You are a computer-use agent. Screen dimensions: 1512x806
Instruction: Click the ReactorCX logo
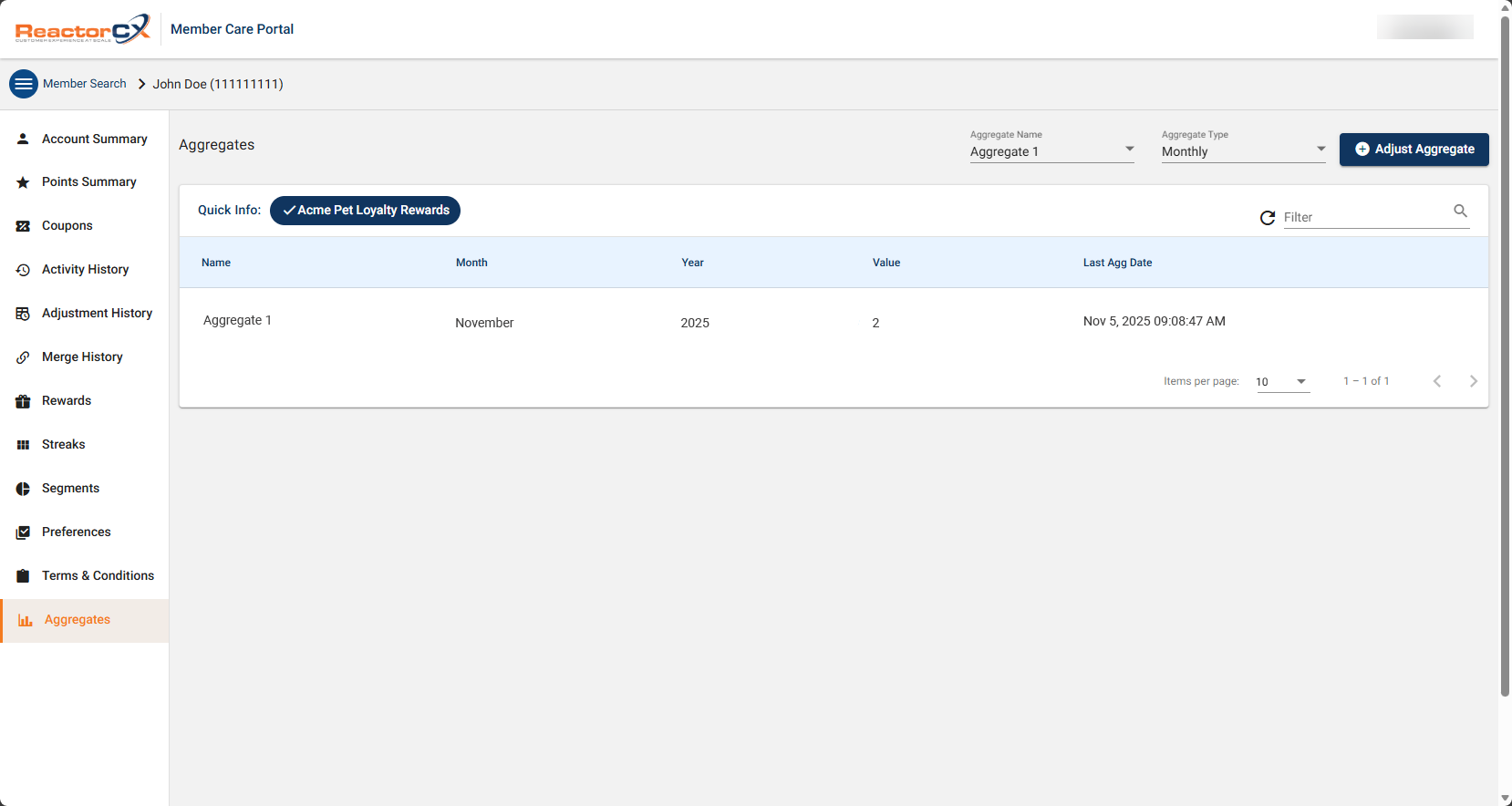82,29
